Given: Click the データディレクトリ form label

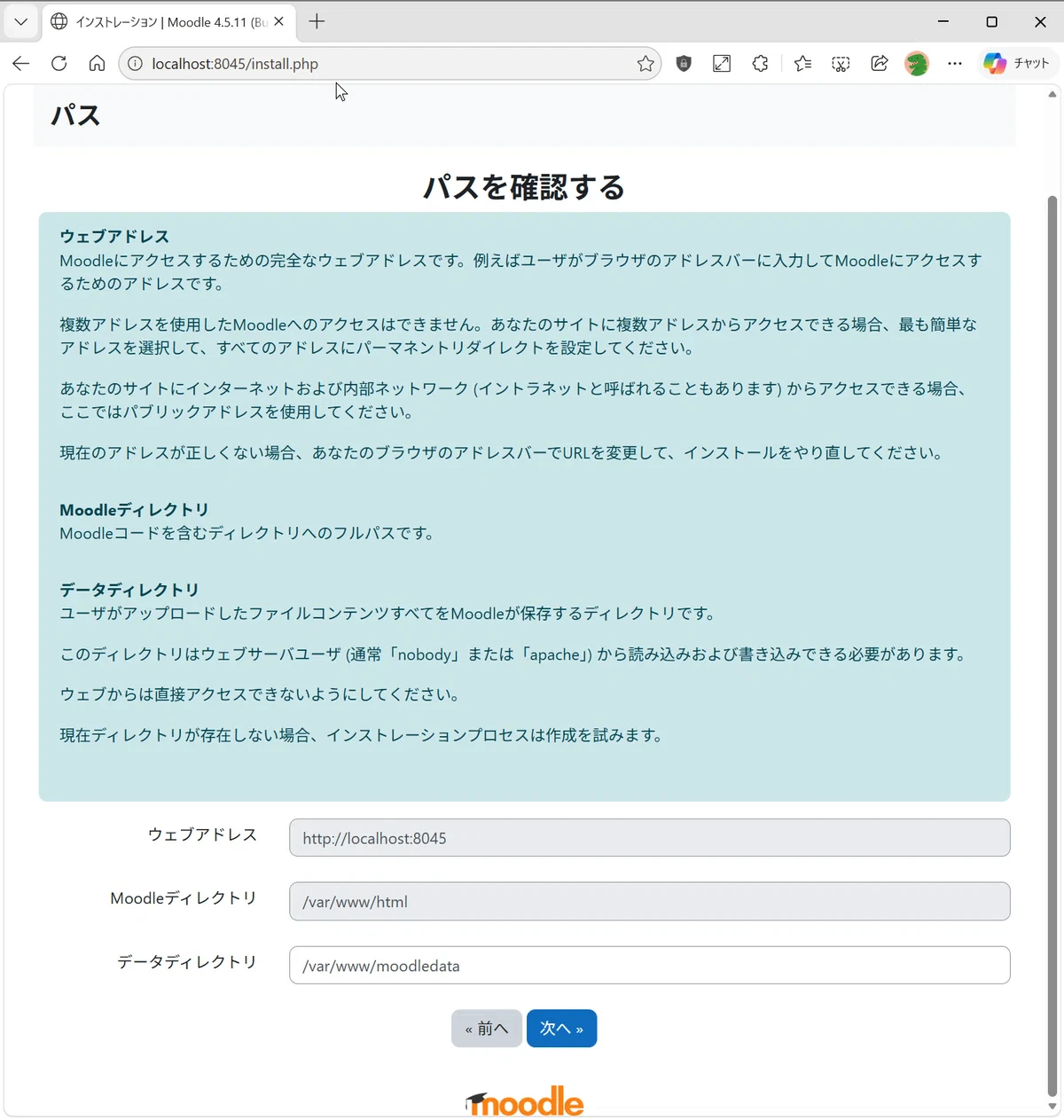Looking at the screenshot, I should coord(187,962).
